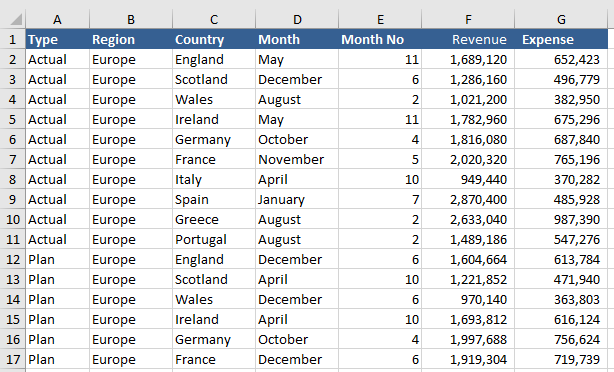614x372 pixels.
Task: Select row 1 header
Action: pos(13,39)
